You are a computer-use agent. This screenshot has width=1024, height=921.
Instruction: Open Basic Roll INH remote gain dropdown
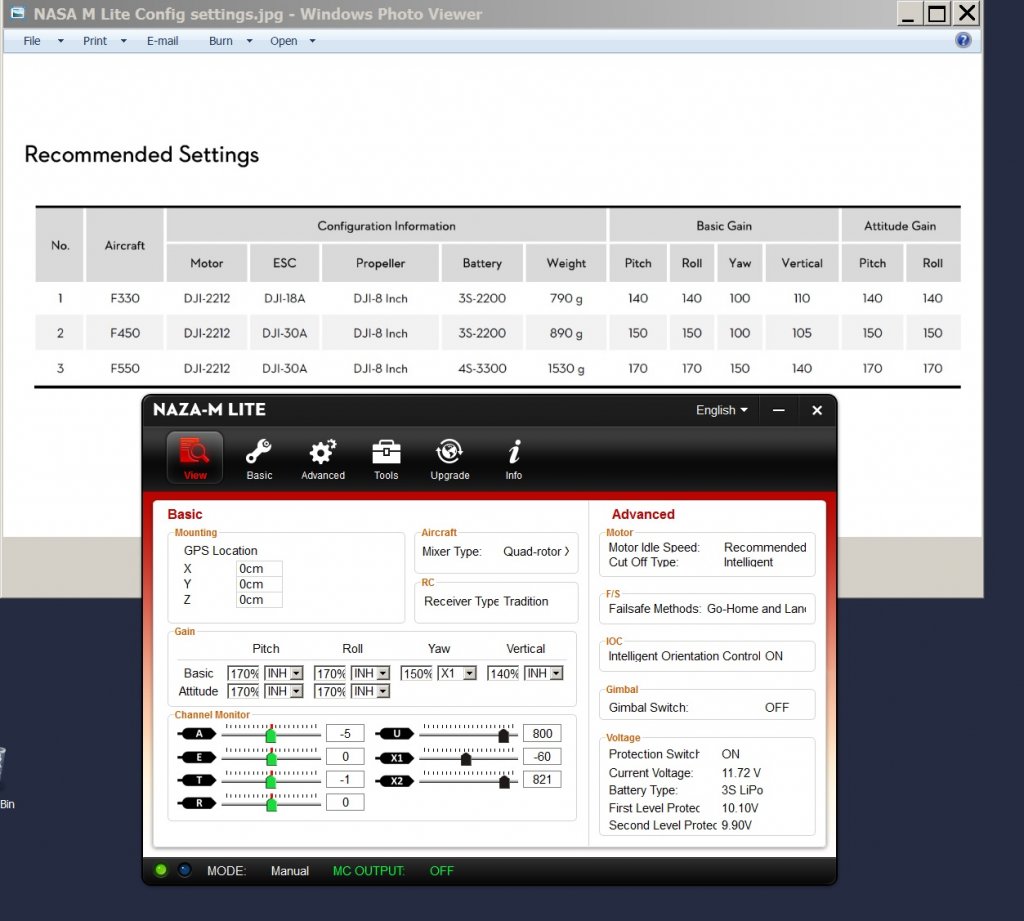tap(370, 673)
